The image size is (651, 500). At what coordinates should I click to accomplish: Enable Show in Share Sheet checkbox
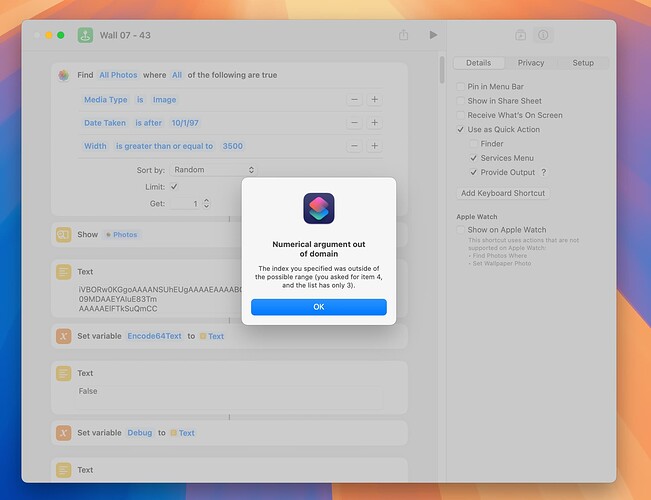[460, 101]
